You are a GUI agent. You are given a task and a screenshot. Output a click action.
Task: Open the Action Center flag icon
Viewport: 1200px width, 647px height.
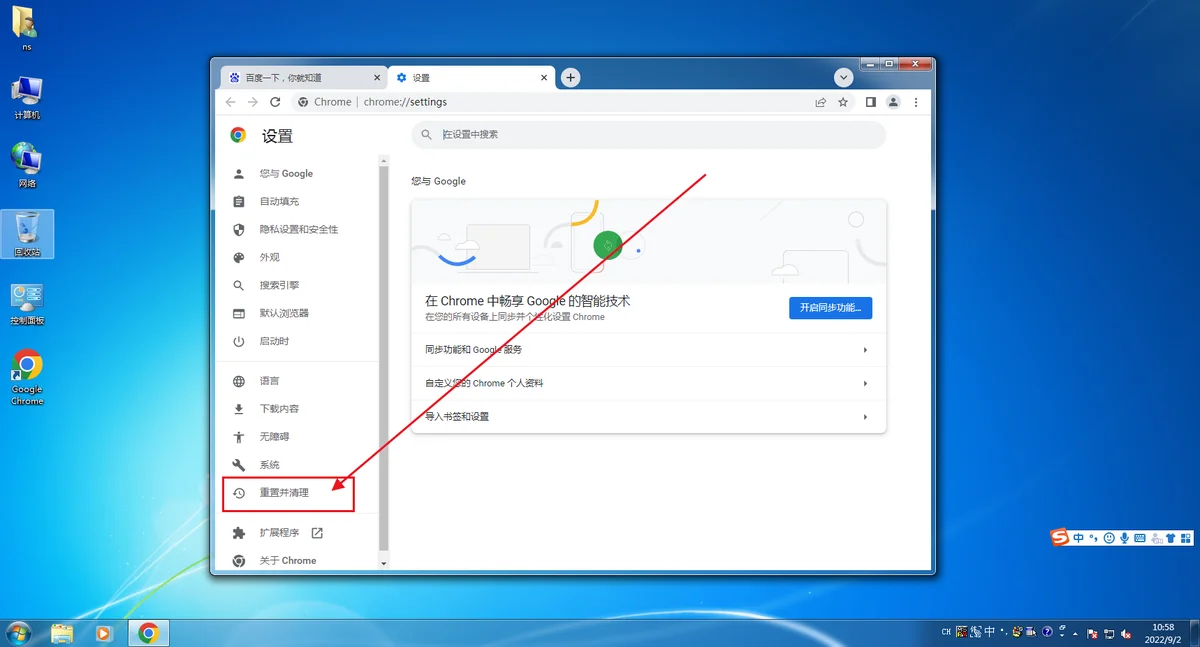[x=1092, y=634]
